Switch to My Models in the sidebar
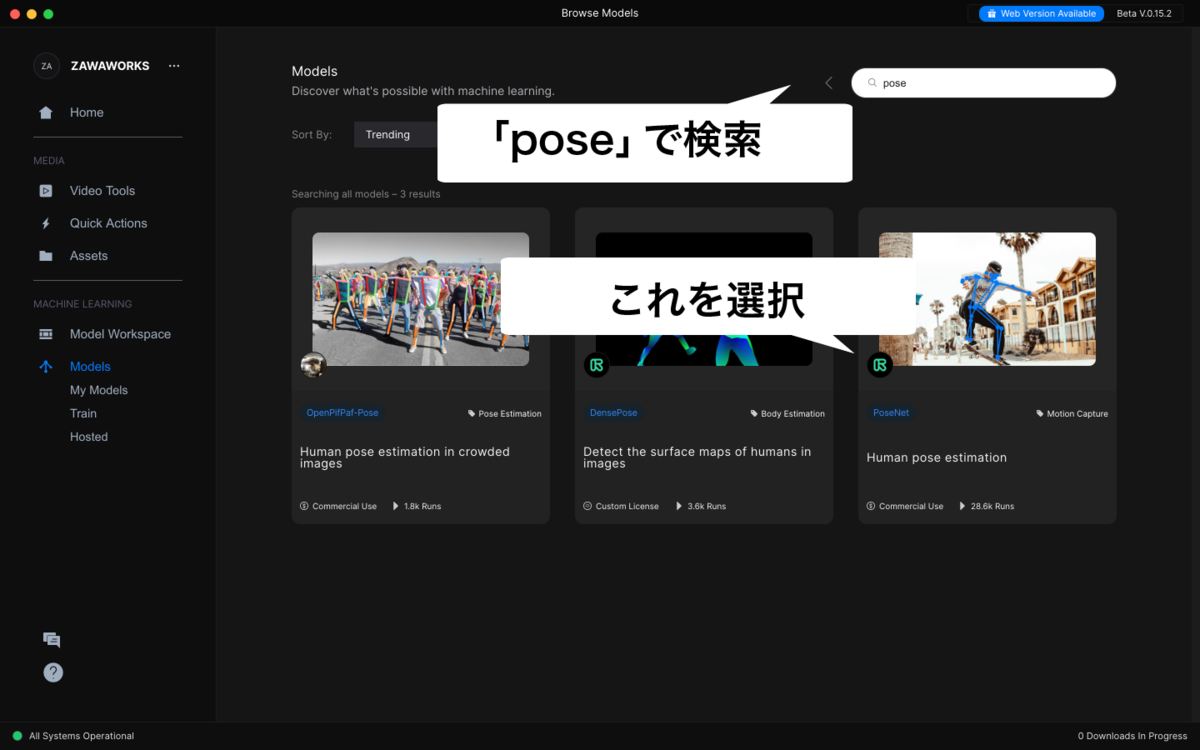 [x=100, y=390]
